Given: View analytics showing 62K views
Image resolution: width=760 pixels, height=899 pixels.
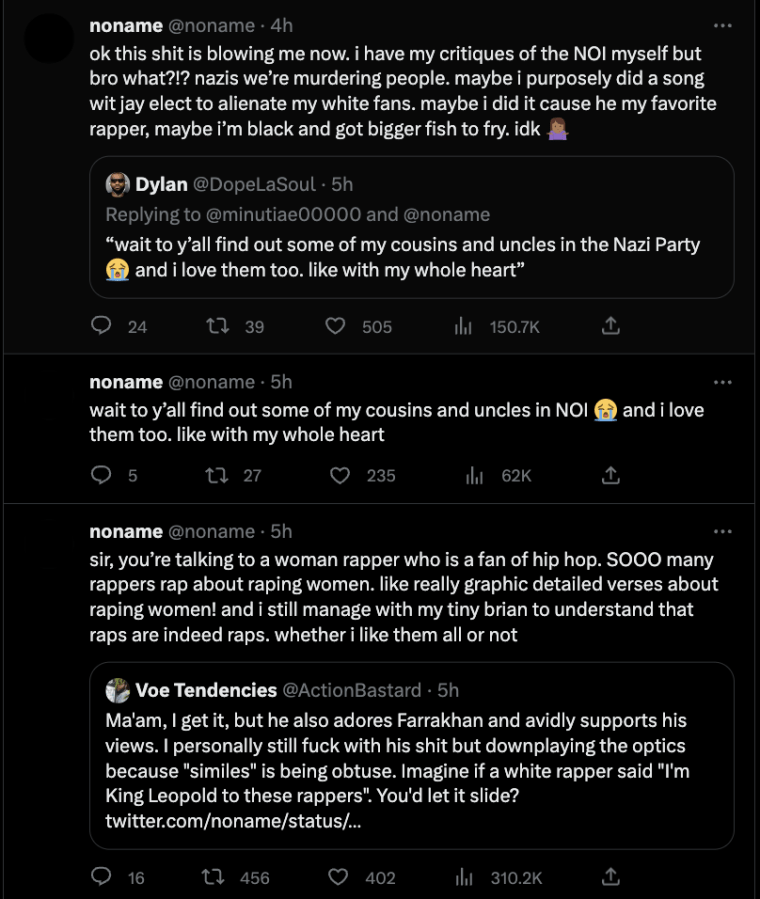Looking at the screenshot, I should pyautogui.click(x=475, y=475).
